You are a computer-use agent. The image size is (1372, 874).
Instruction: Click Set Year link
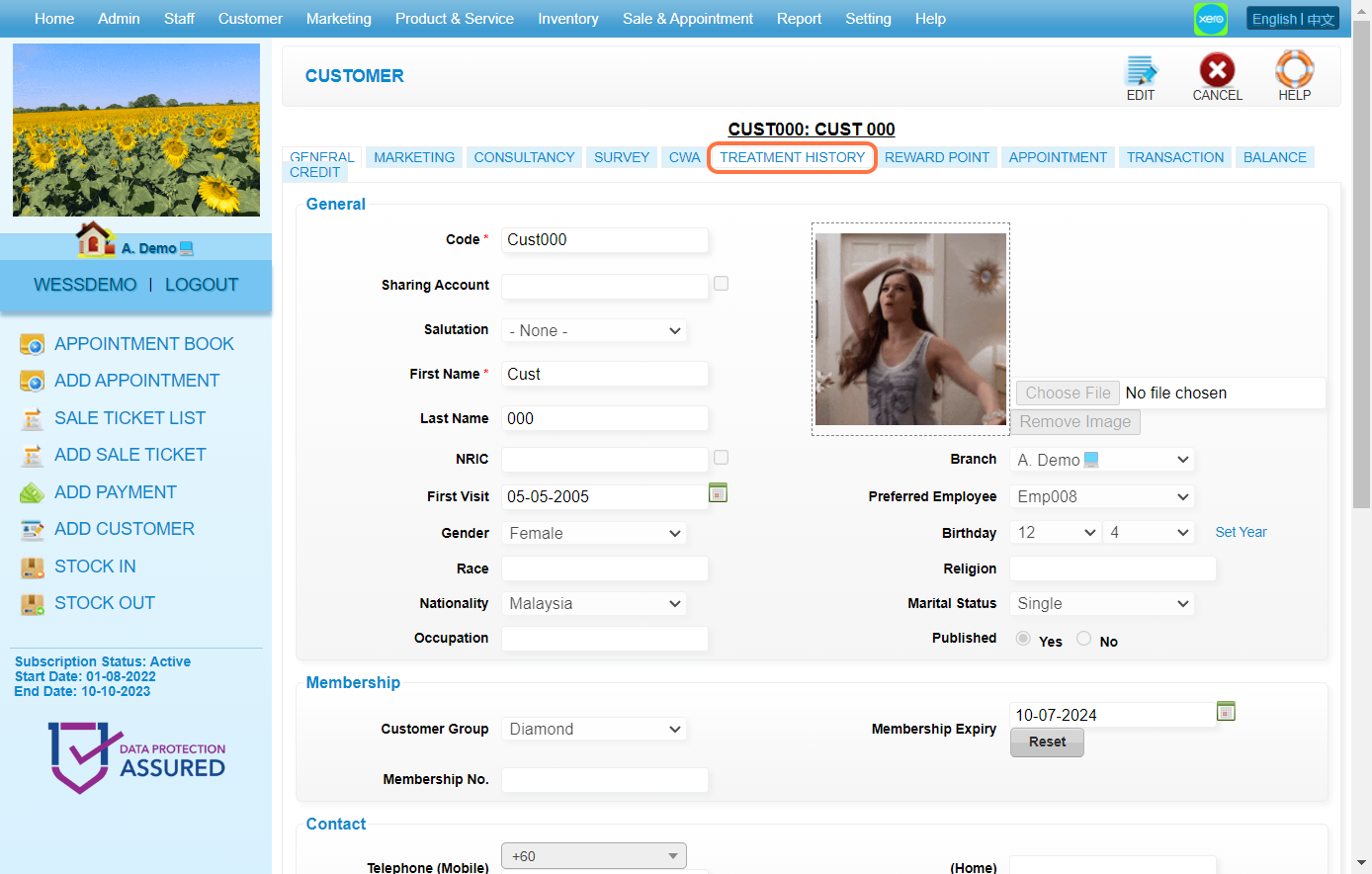pyautogui.click(x=1241, y=532)
